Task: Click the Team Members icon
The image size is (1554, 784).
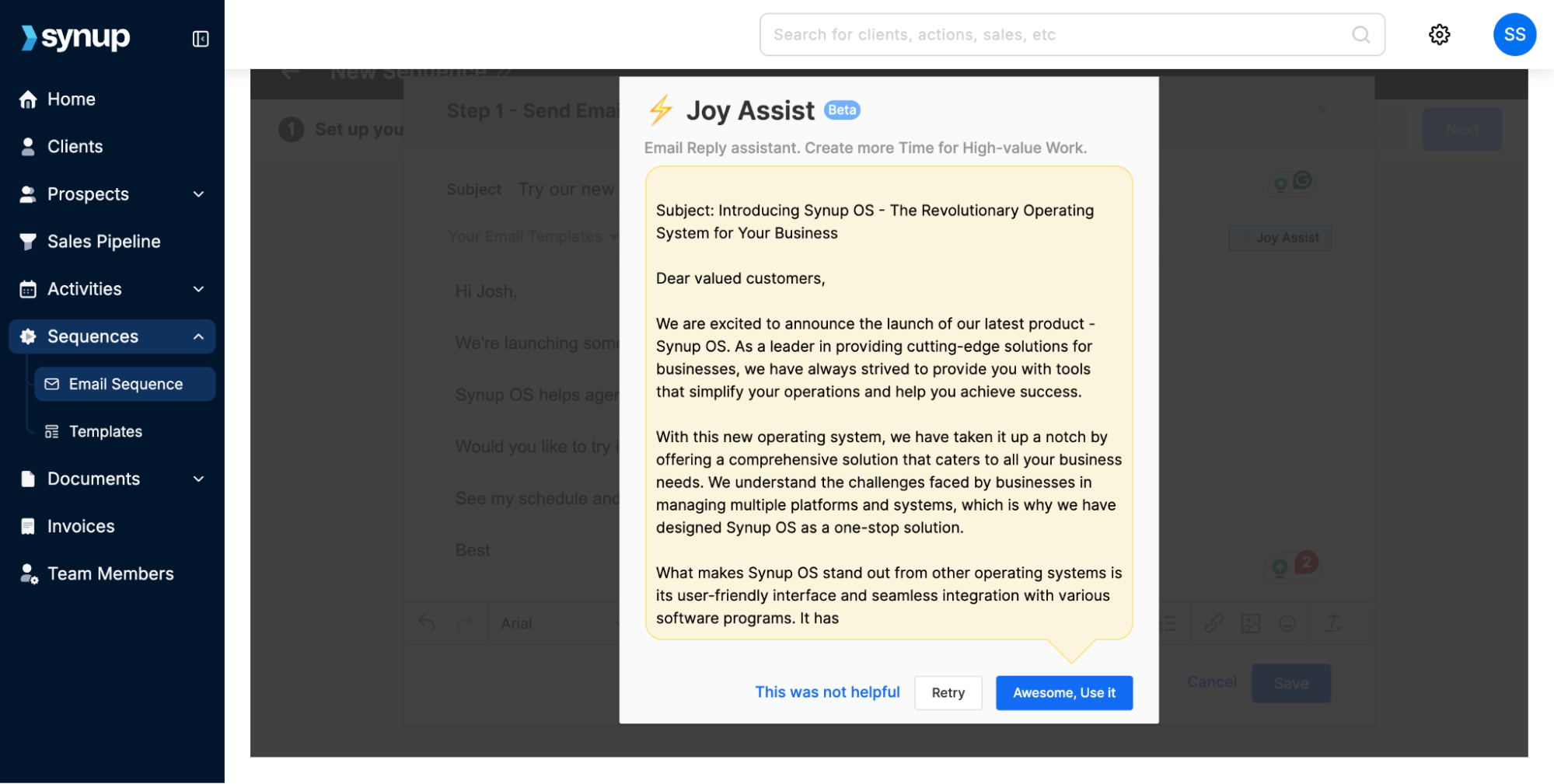Action: click(29, 574)
